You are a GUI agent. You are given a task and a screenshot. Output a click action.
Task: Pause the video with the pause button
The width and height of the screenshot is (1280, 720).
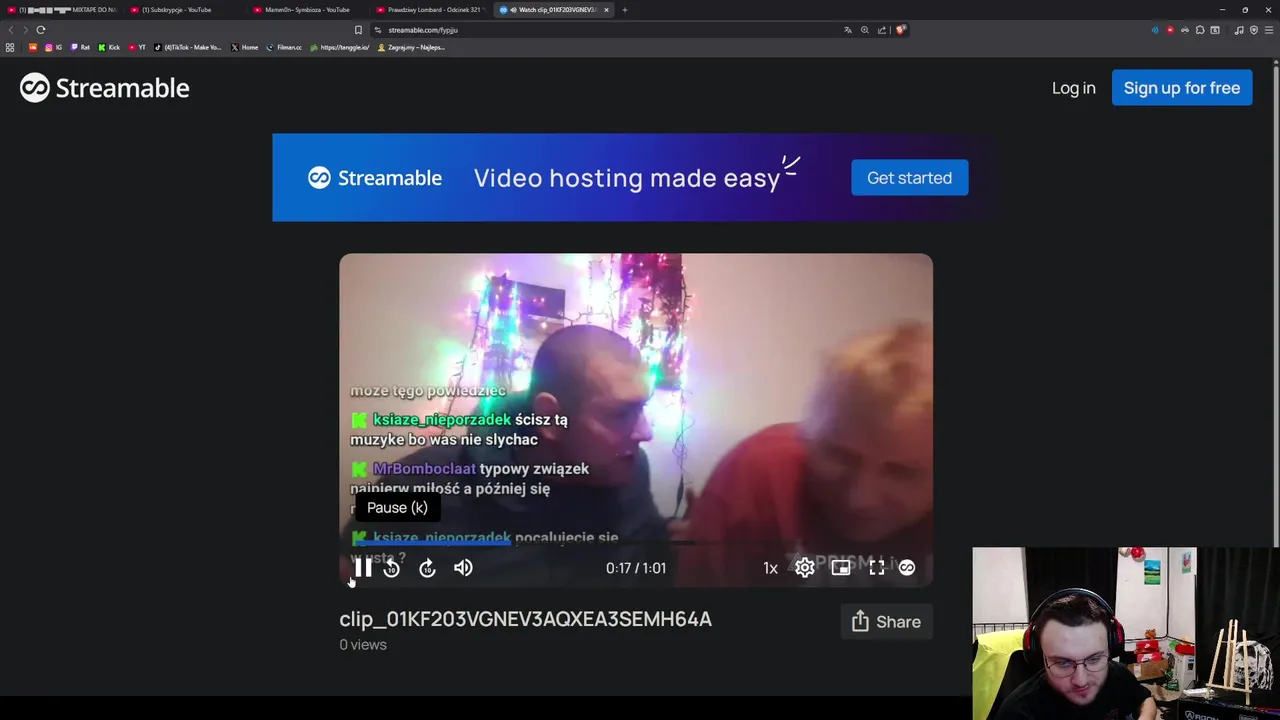pyautogui.click(x=363, y=568)
